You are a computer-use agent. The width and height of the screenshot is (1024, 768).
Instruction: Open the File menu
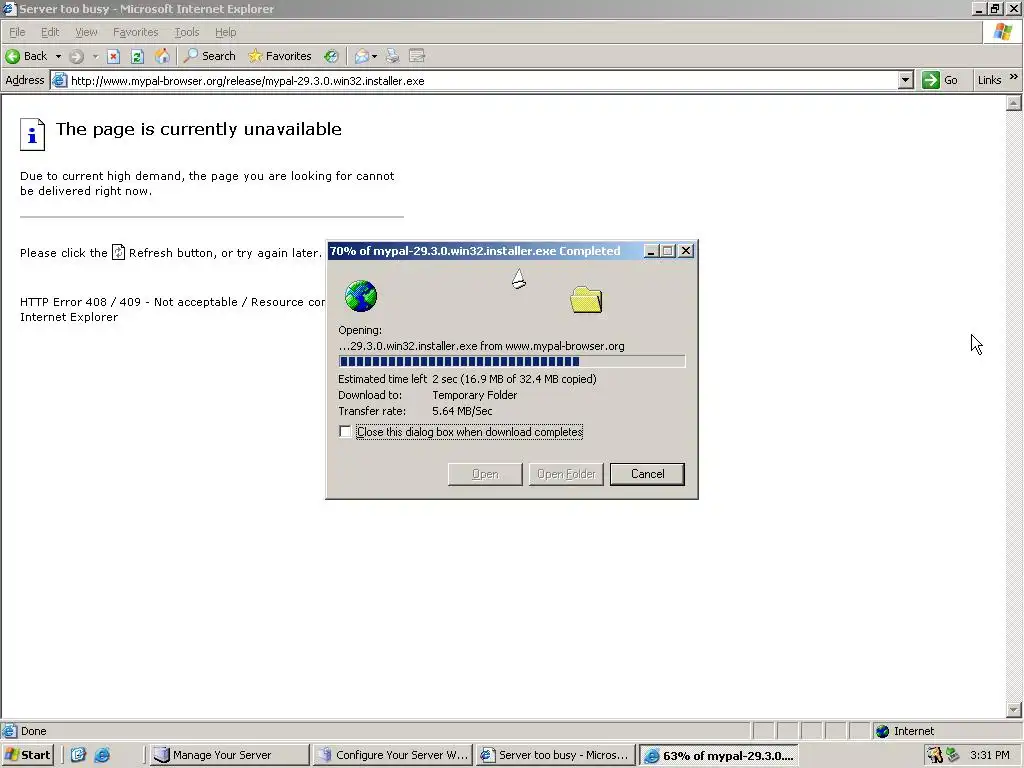pyautogui.click(x=17, y=32)
